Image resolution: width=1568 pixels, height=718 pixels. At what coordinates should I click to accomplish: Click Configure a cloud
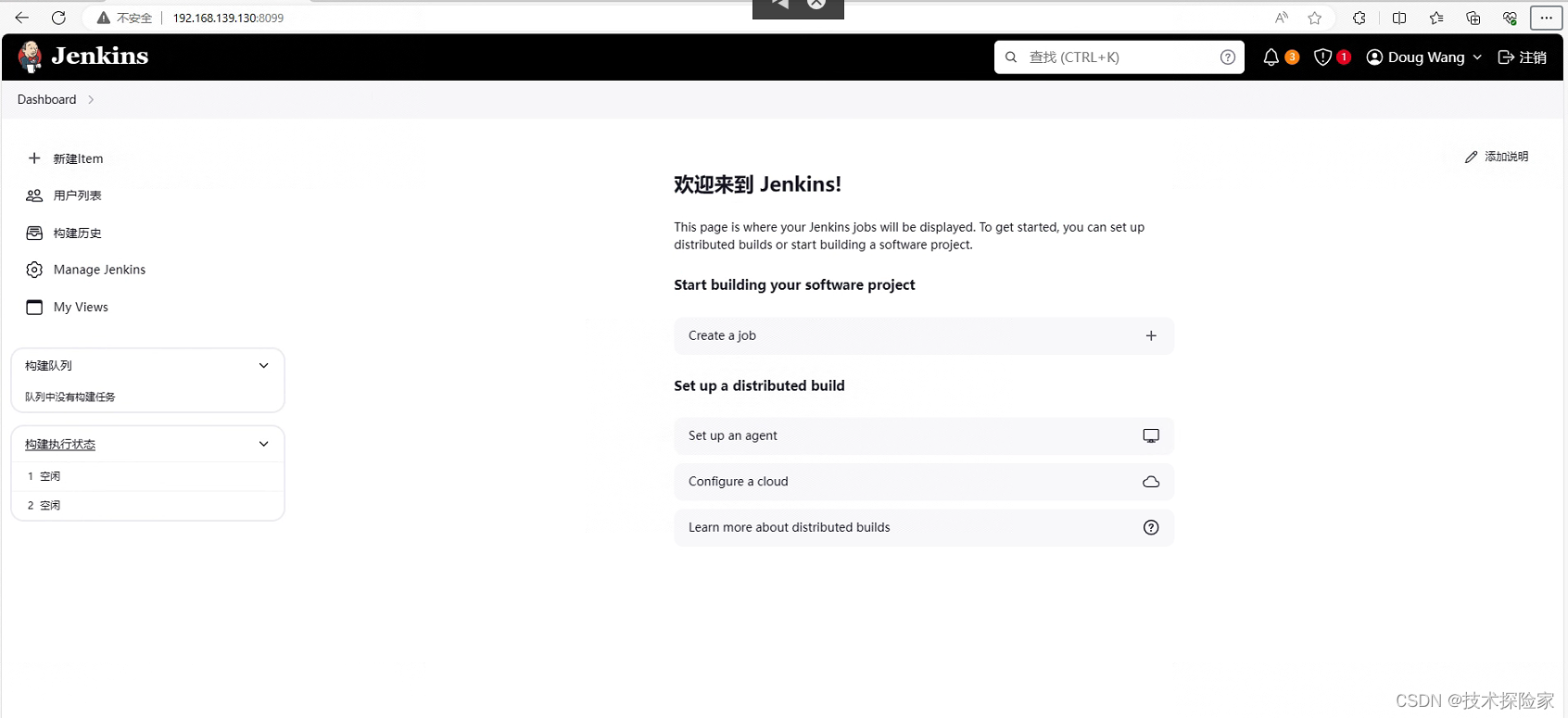tap(924, 482)
